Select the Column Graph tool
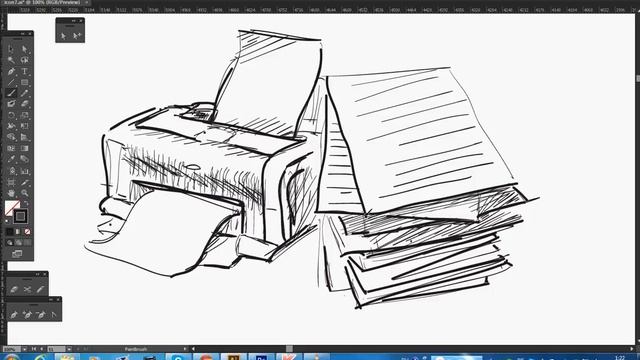640x360 pixels. [24, 171]
